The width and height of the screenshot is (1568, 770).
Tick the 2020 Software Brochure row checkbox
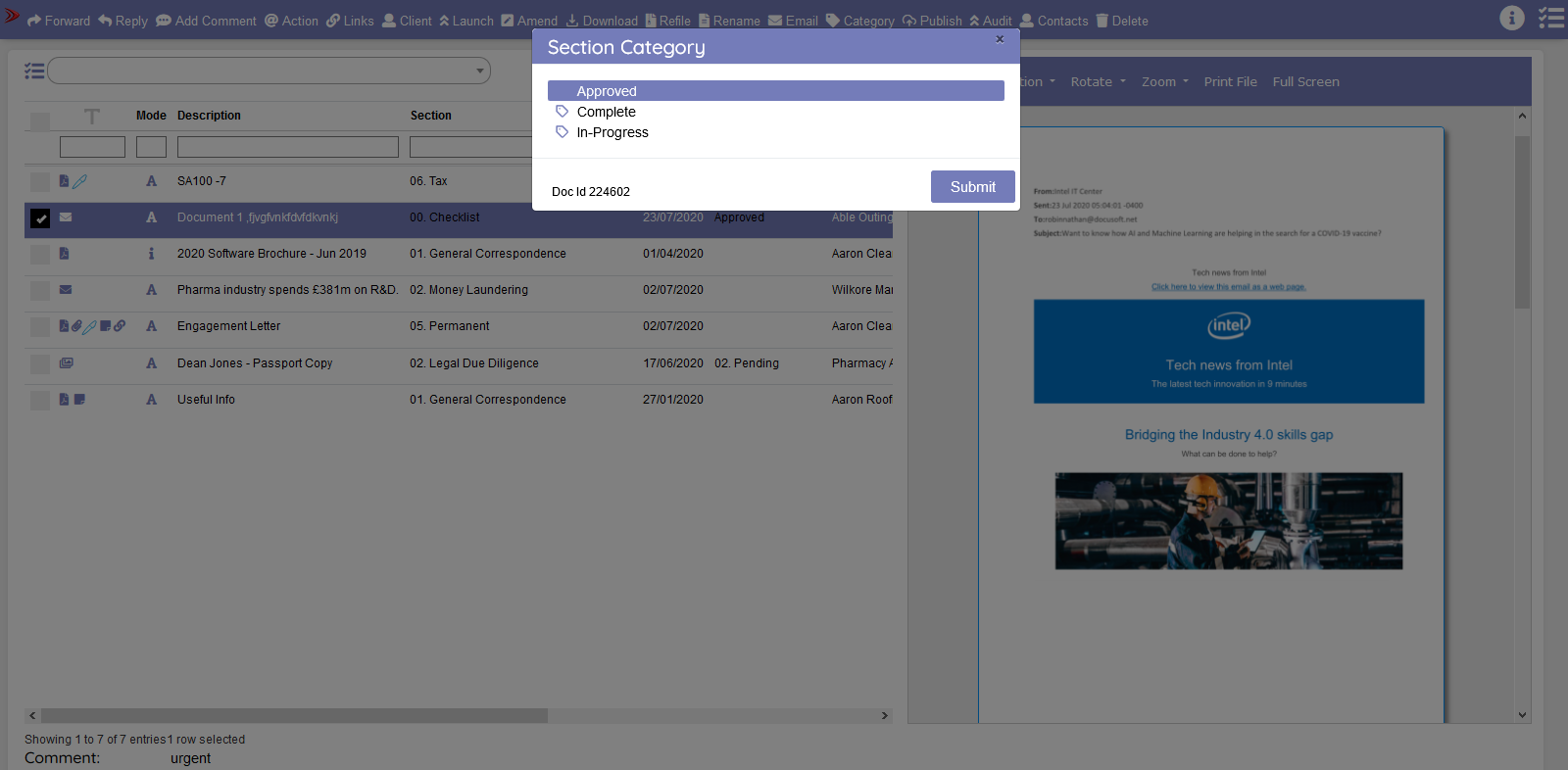pyautogui.click(x=40, y=255)
